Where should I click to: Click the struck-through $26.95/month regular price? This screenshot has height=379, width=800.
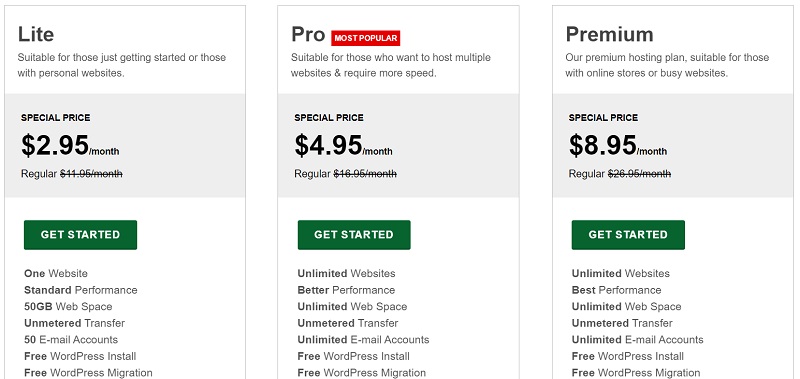tap(639, 174)
